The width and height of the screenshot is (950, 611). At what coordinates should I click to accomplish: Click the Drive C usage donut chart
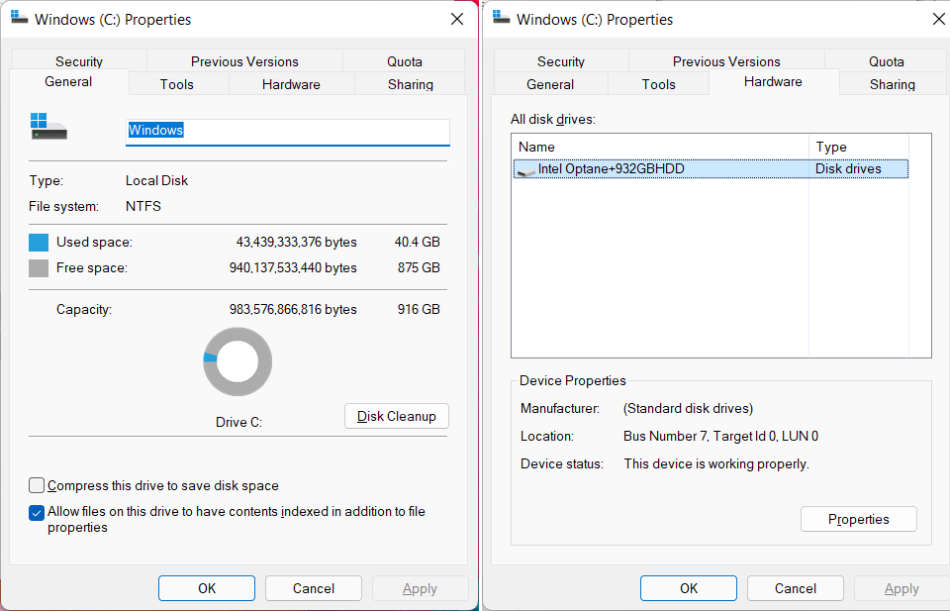pos(238,361)
